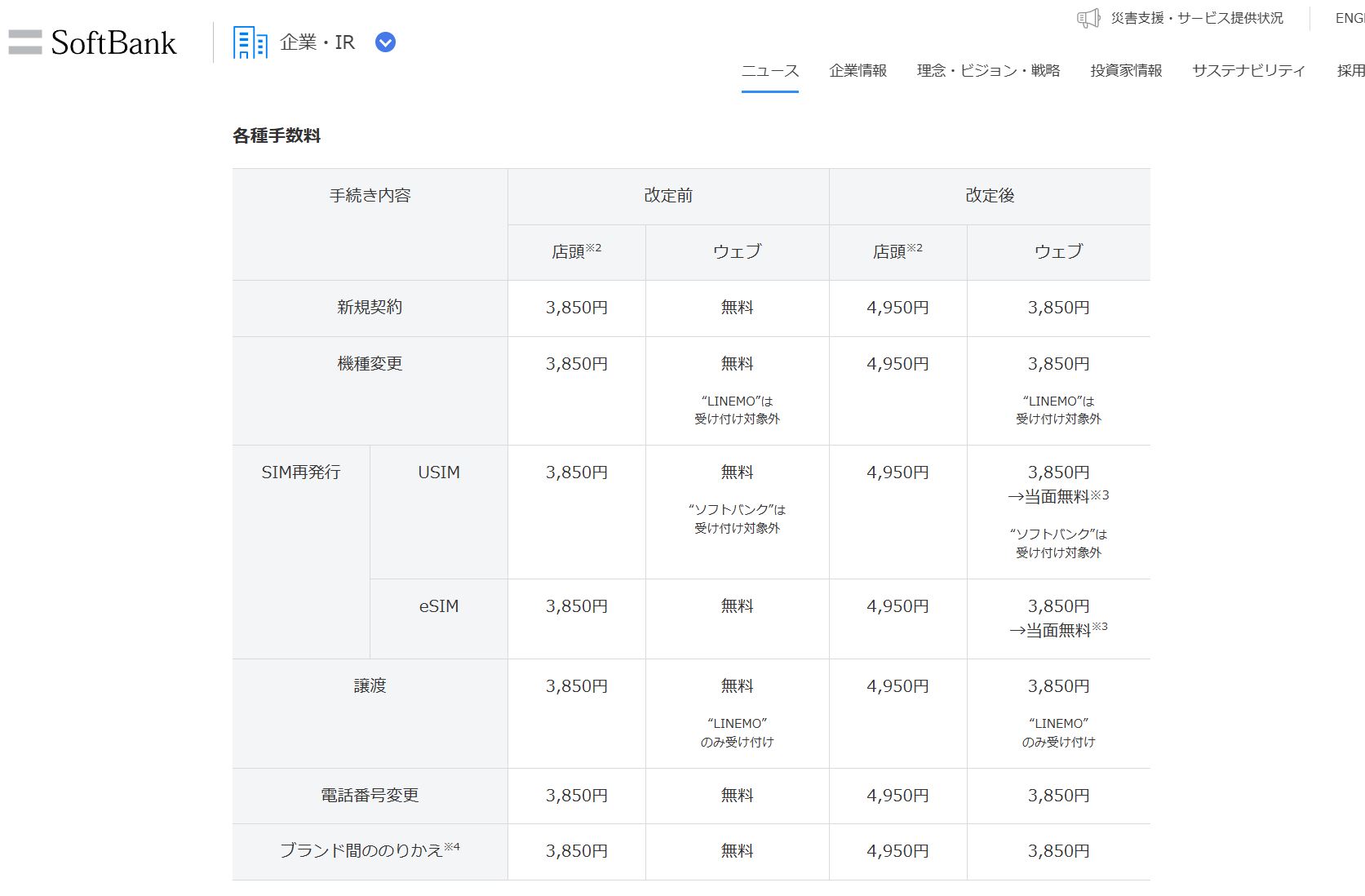Screen dimensions: 1365x896
Task: Click the 手続き内容 column header
Action: [370, 196]
